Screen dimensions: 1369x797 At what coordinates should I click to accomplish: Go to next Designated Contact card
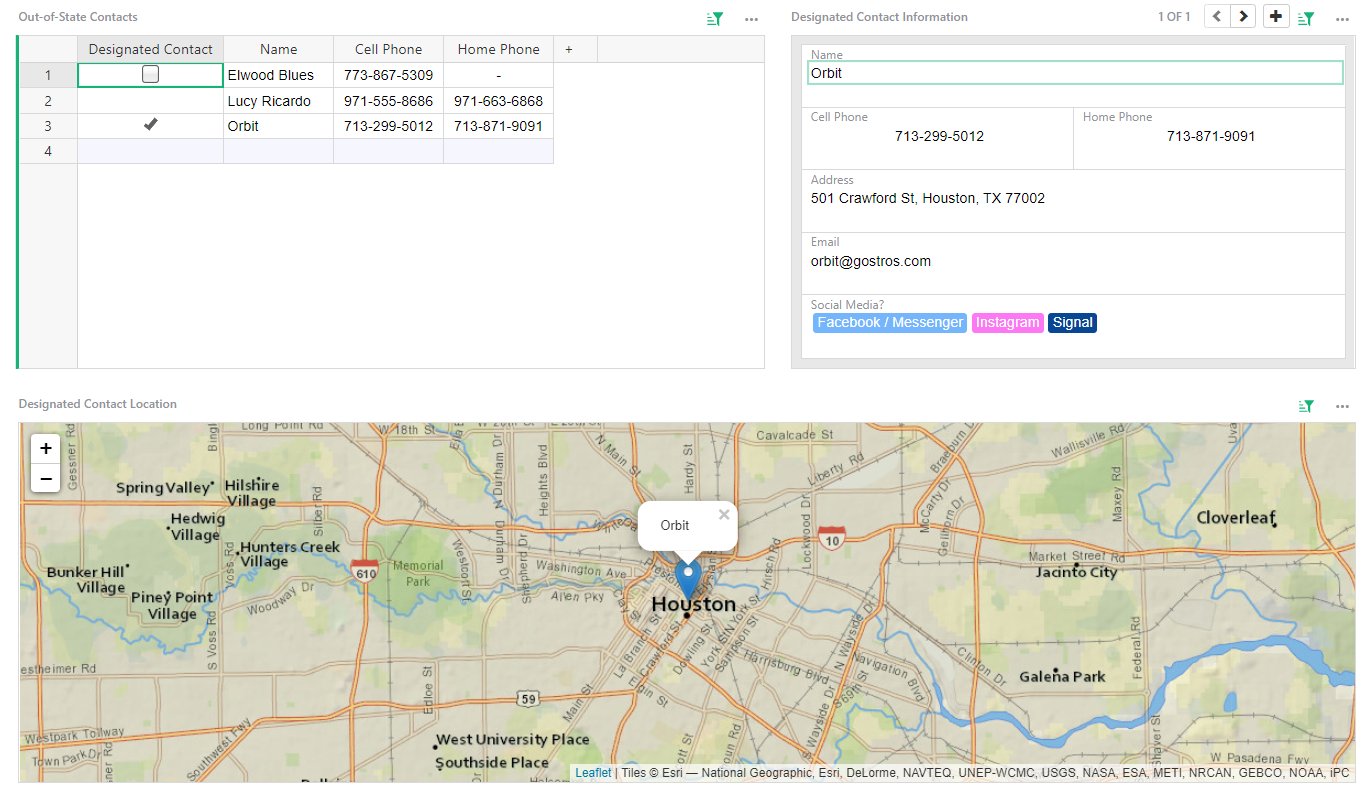click(x=1243, y=16)
